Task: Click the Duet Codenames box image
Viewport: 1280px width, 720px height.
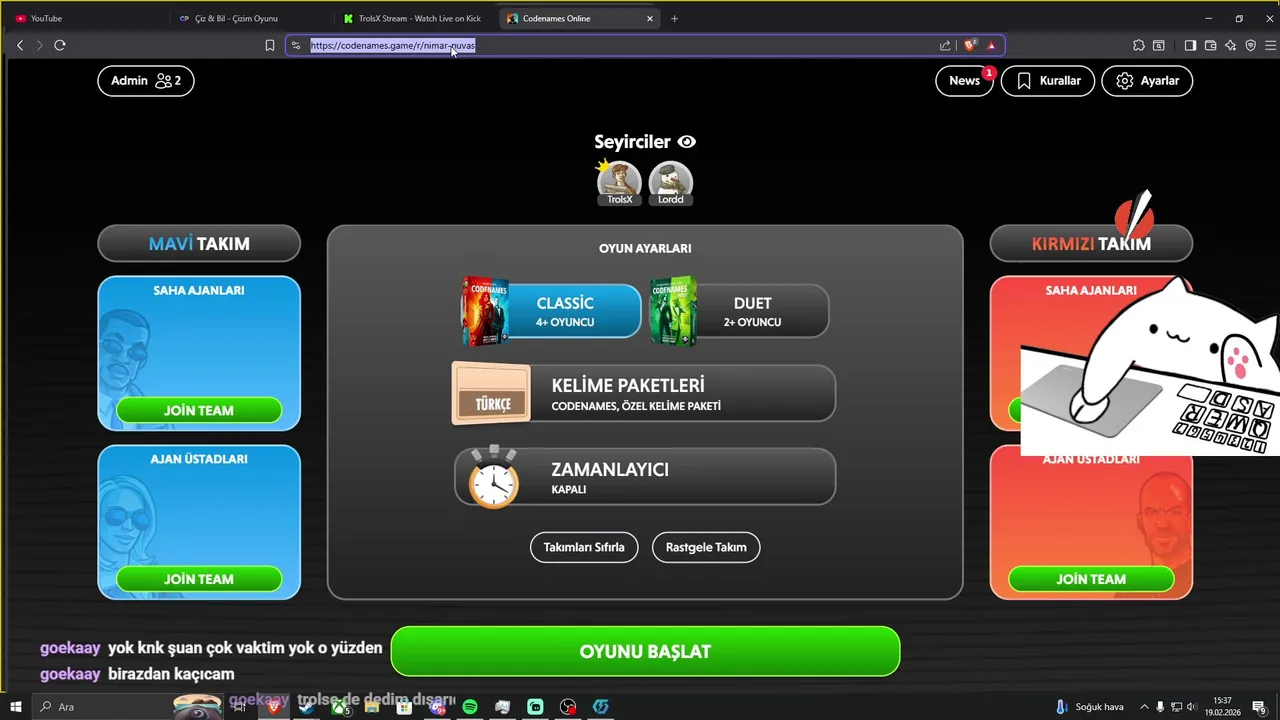Action: (673, 311)
